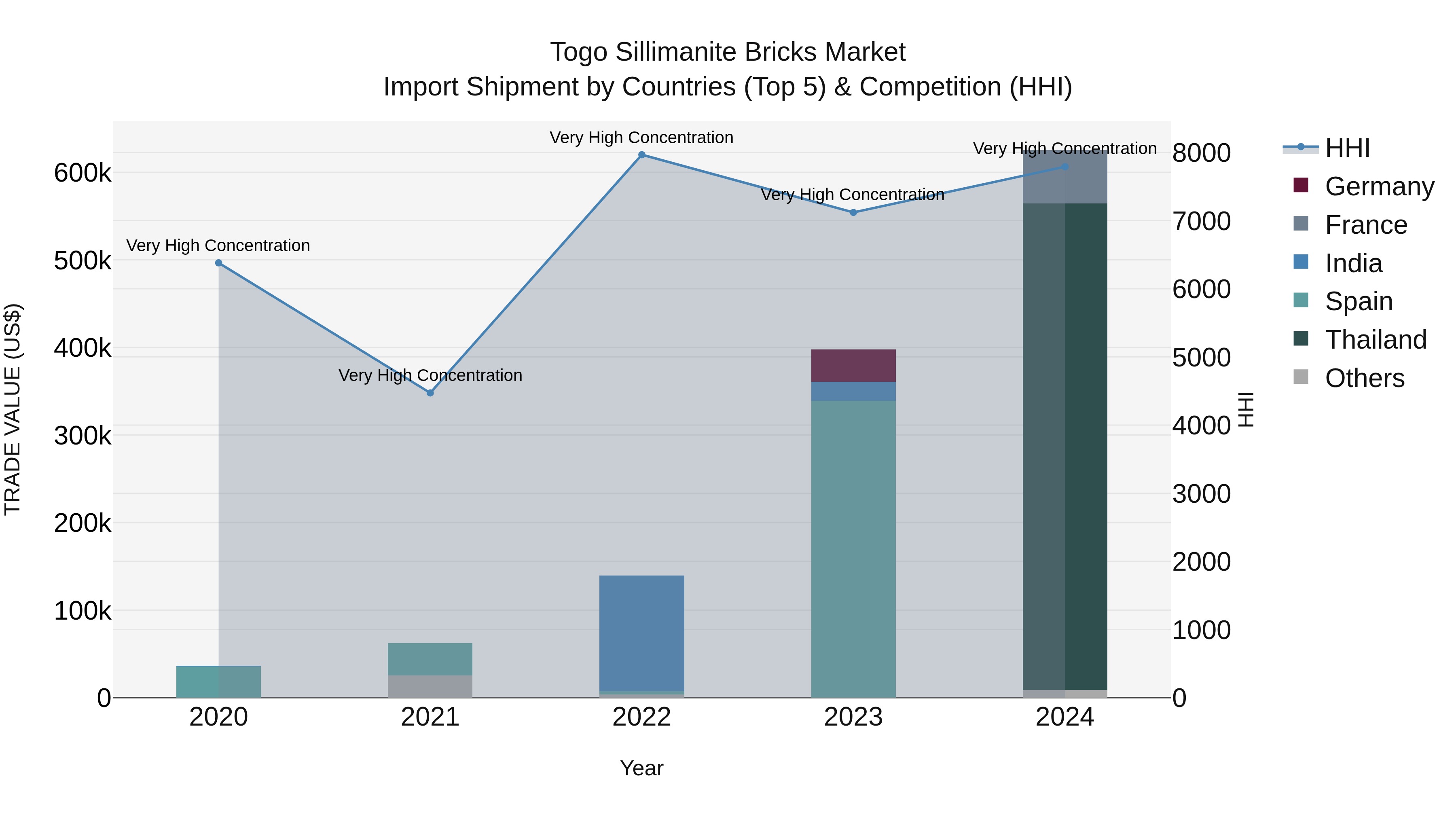Click 'Very High Concentration' label above 2023
This screenshot has height=819, width=1456.
tap(853, 195)
